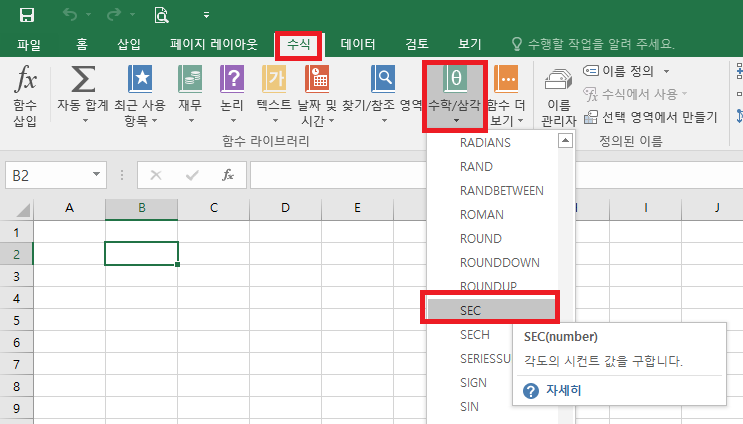Click the 자세히 help link in tooltip
Image resolution: width=743 pixels, height=424 pixels.
pyautogui.click(x=565, y=390)
